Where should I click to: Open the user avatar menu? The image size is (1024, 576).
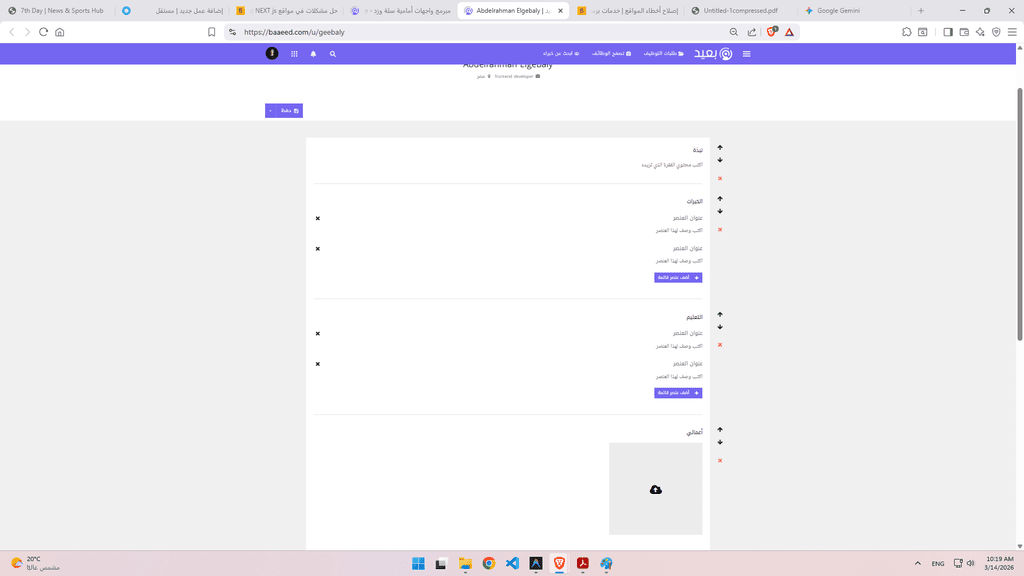[x=272, y=54]
